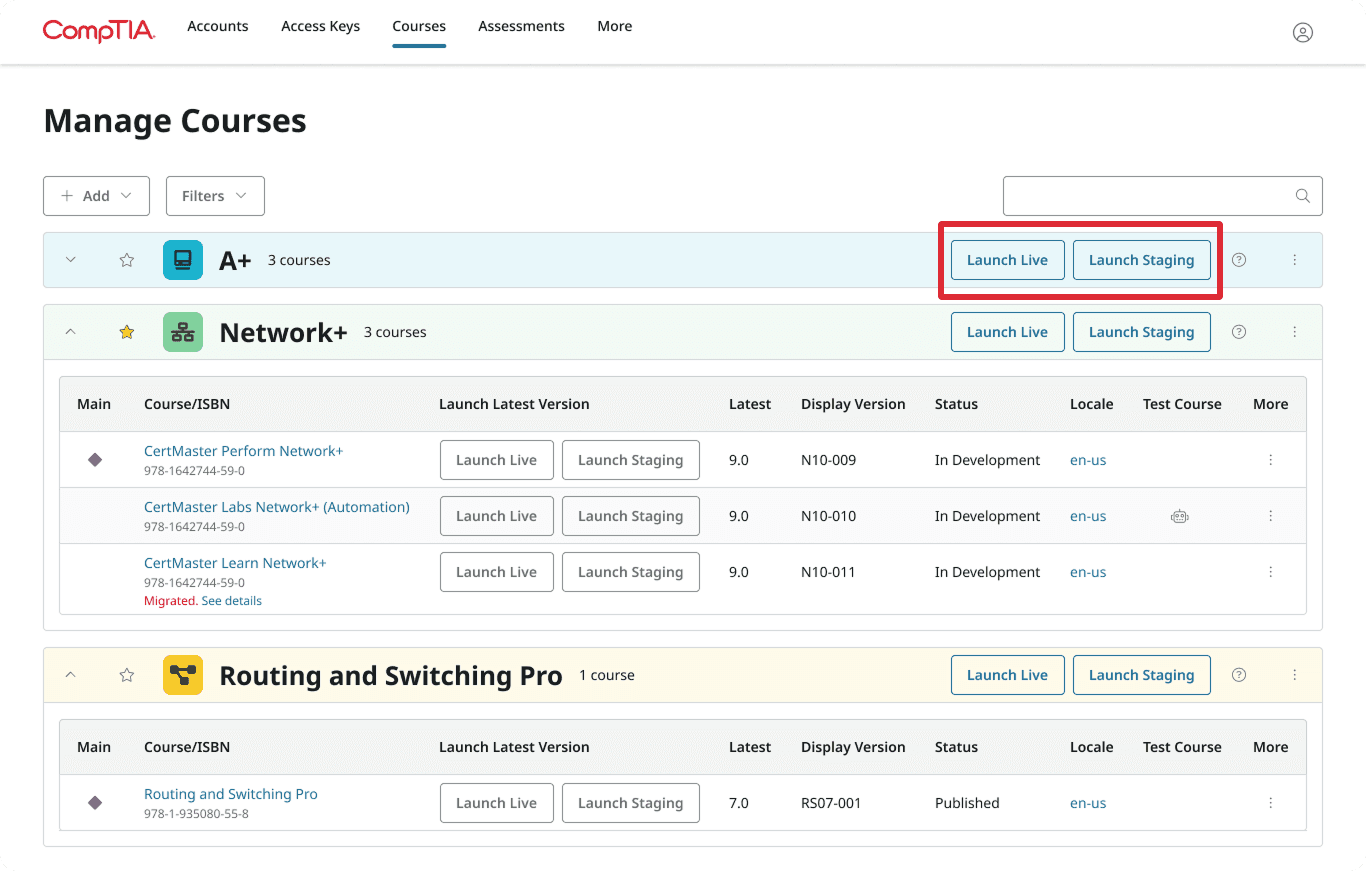
Task: Open the Access Keys menu
Action: coord(321,26)
